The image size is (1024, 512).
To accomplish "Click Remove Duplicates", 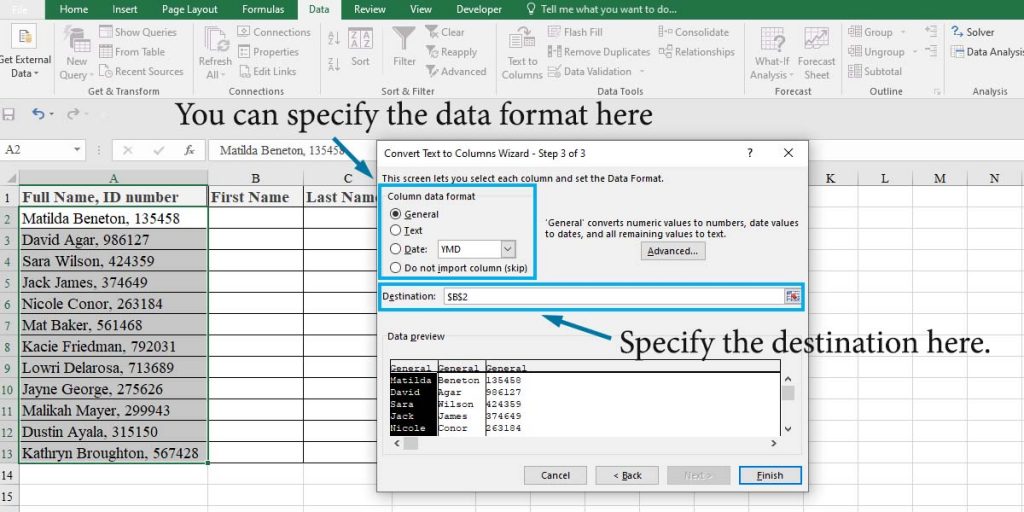I will click(599, 52).
